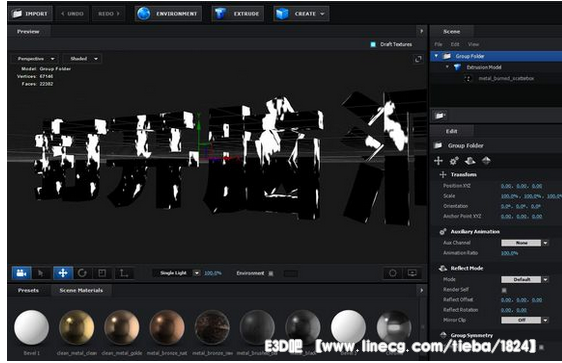Screen dimensions: 562x363
Task: Jump to Auxiliary Animation using gear icon
Action: tap(454, 161)
